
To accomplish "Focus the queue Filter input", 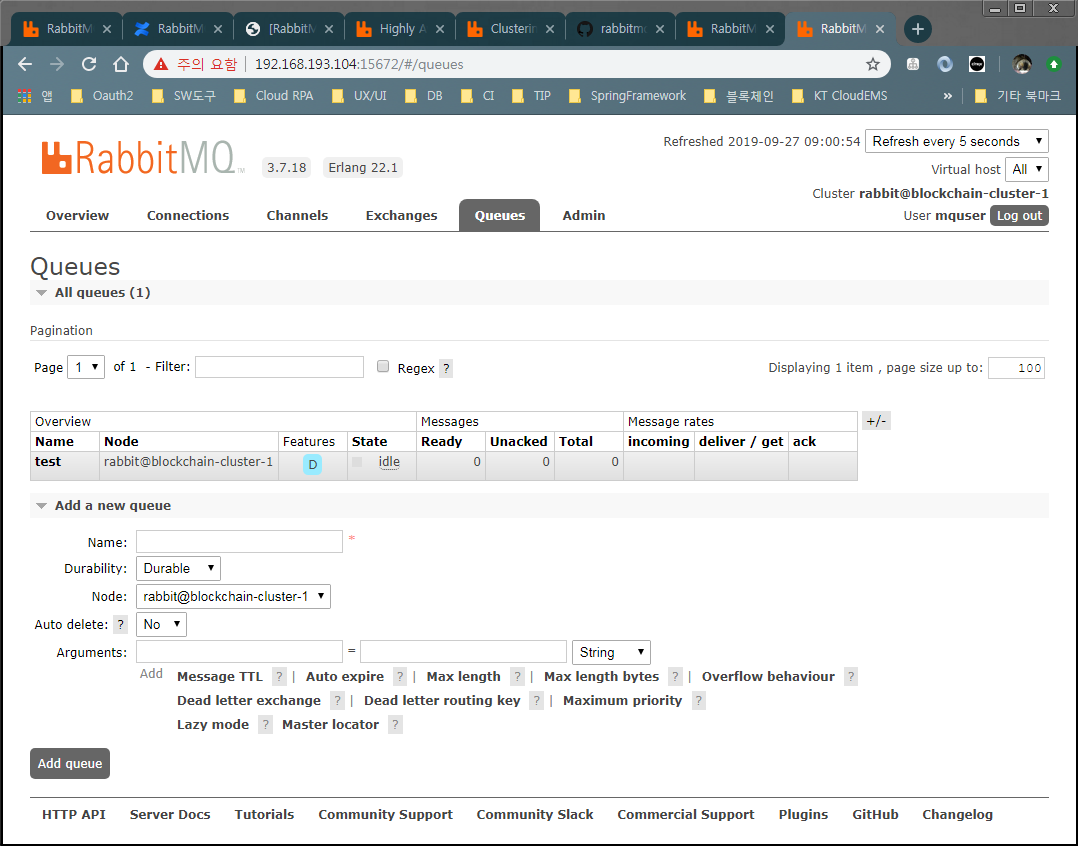I will 279,367.
